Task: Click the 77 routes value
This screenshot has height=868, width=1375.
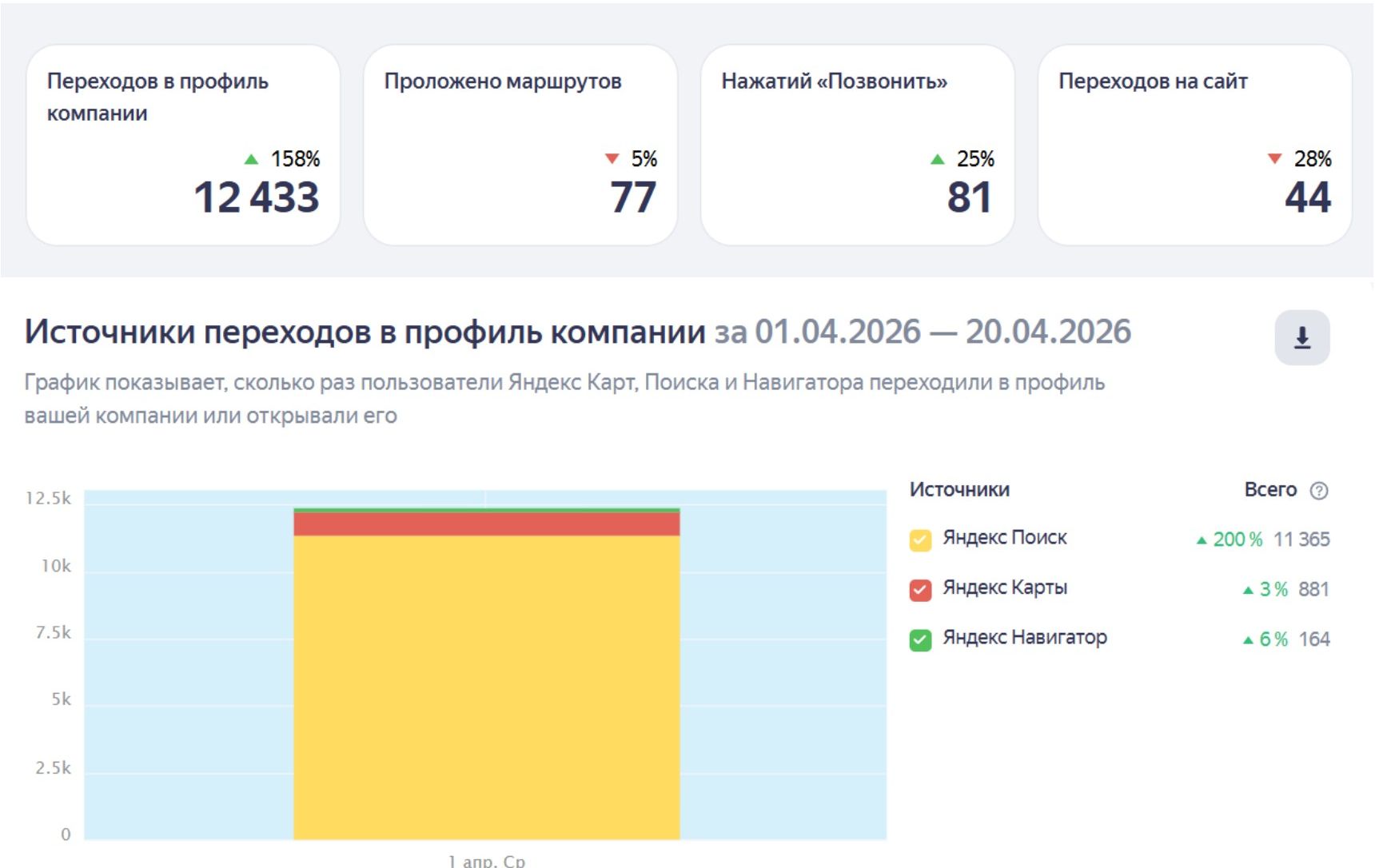Action: click(632, 197)
